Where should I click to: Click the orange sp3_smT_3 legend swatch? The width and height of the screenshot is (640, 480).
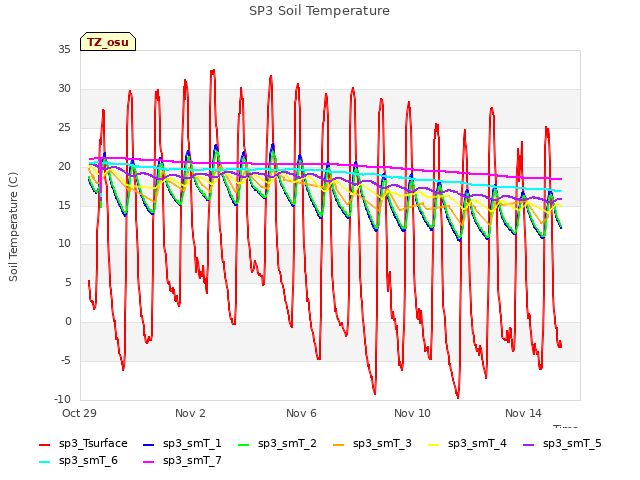pyautogui.click(x=339, y=444)
